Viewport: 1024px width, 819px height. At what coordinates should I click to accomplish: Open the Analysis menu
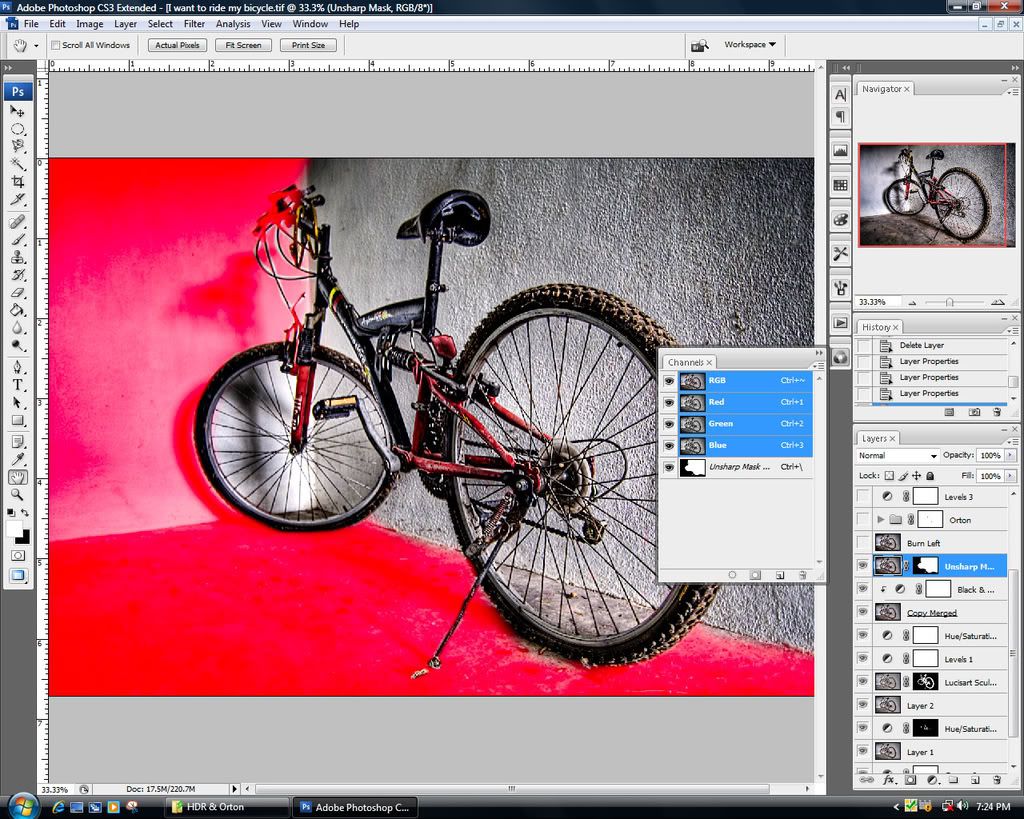(233, 24)
